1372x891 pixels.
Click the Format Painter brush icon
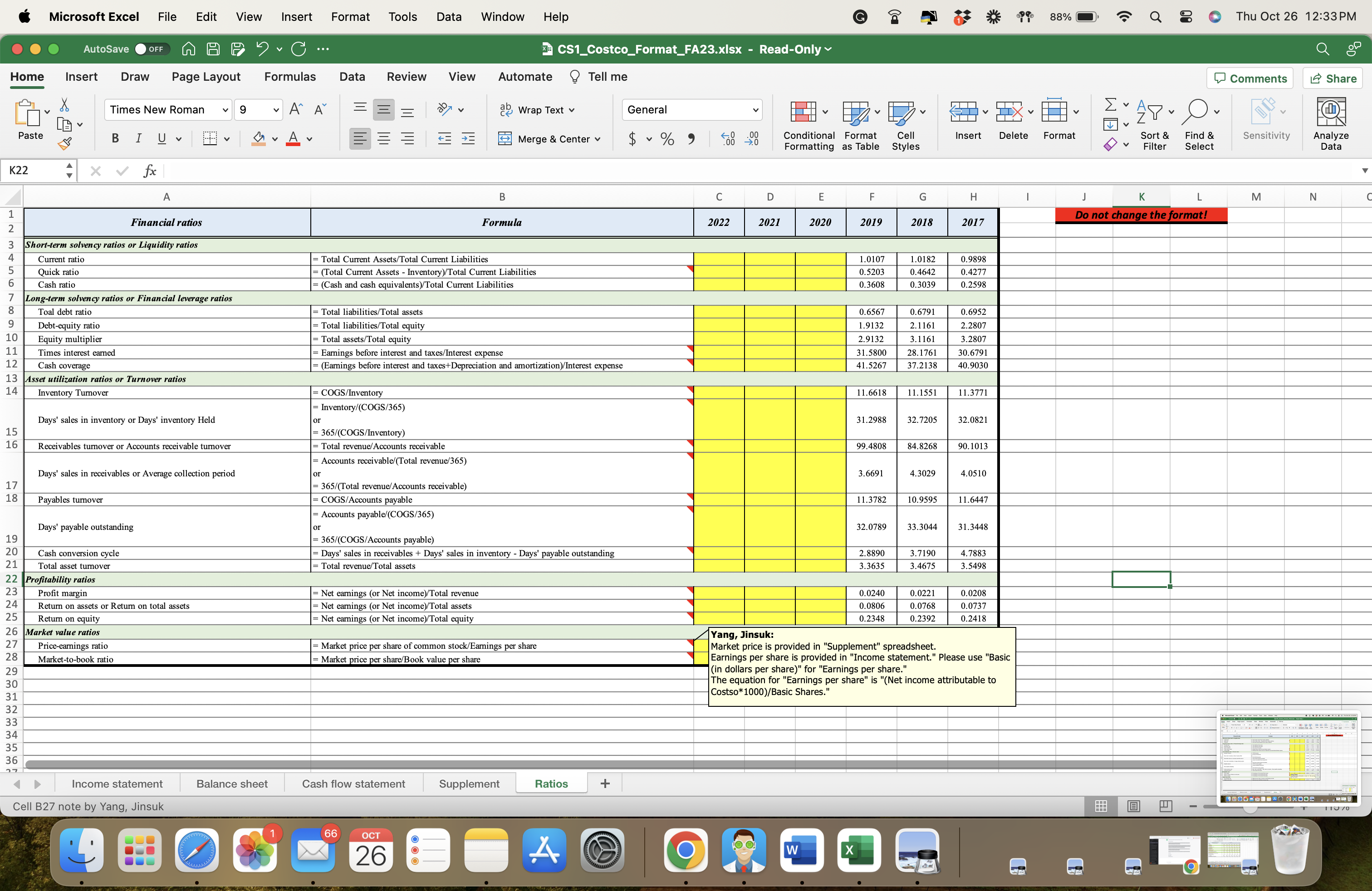pos(64,143)
